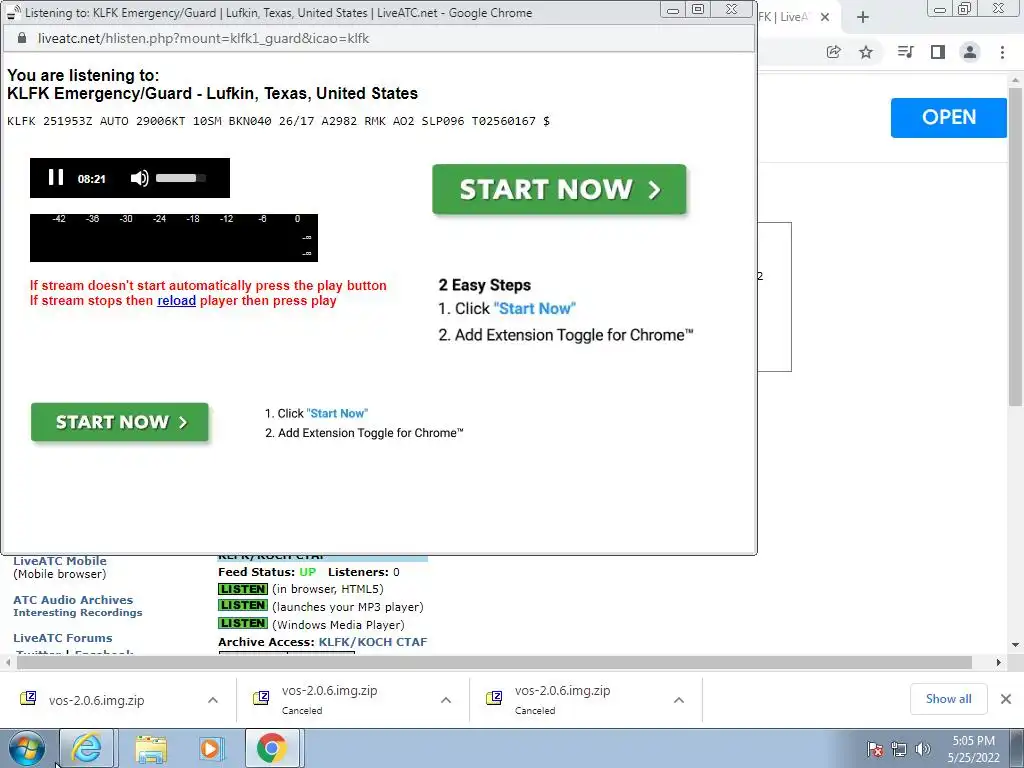Close the LiveATC popup window

click(x=731, y=9)
